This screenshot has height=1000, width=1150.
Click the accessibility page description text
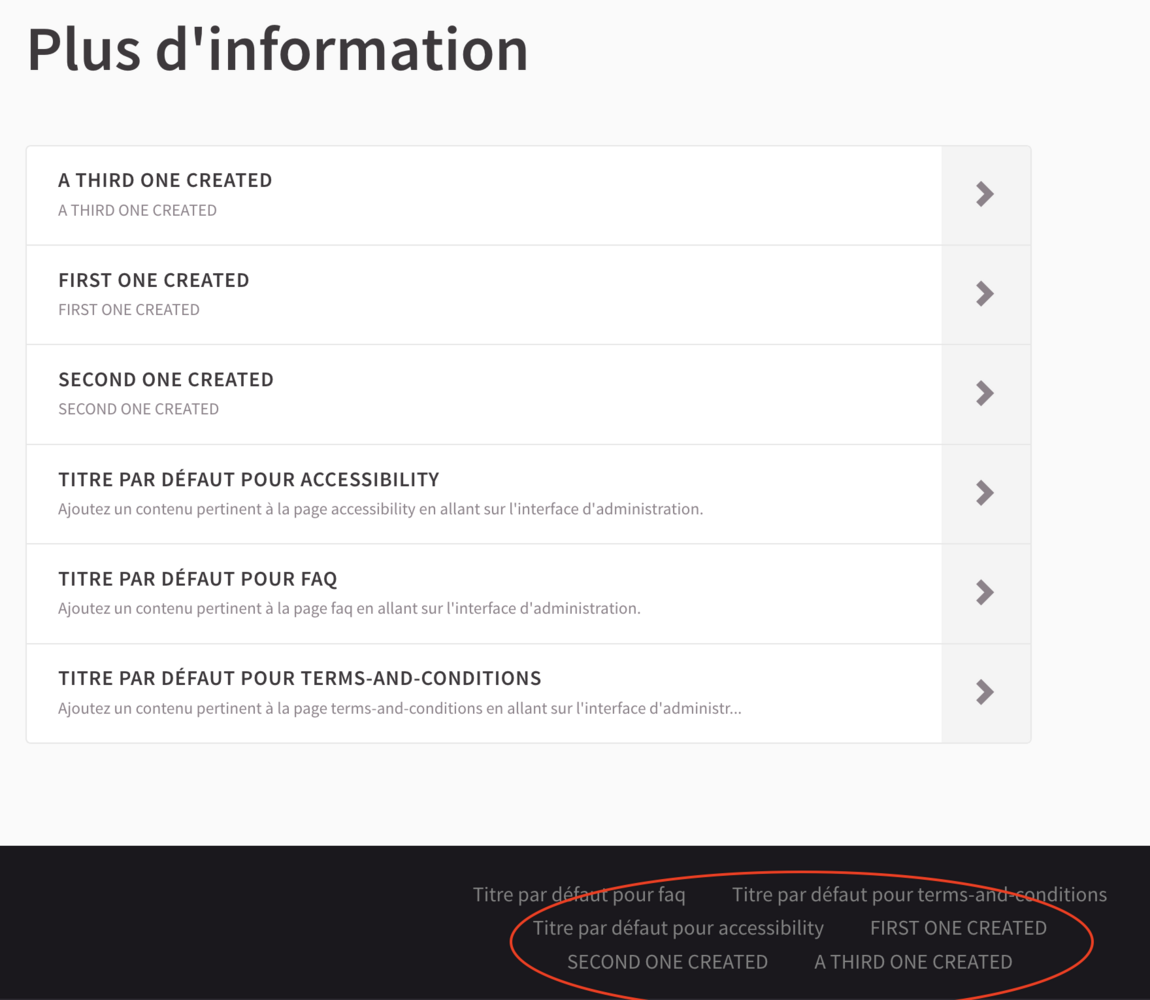coord(380,509)
